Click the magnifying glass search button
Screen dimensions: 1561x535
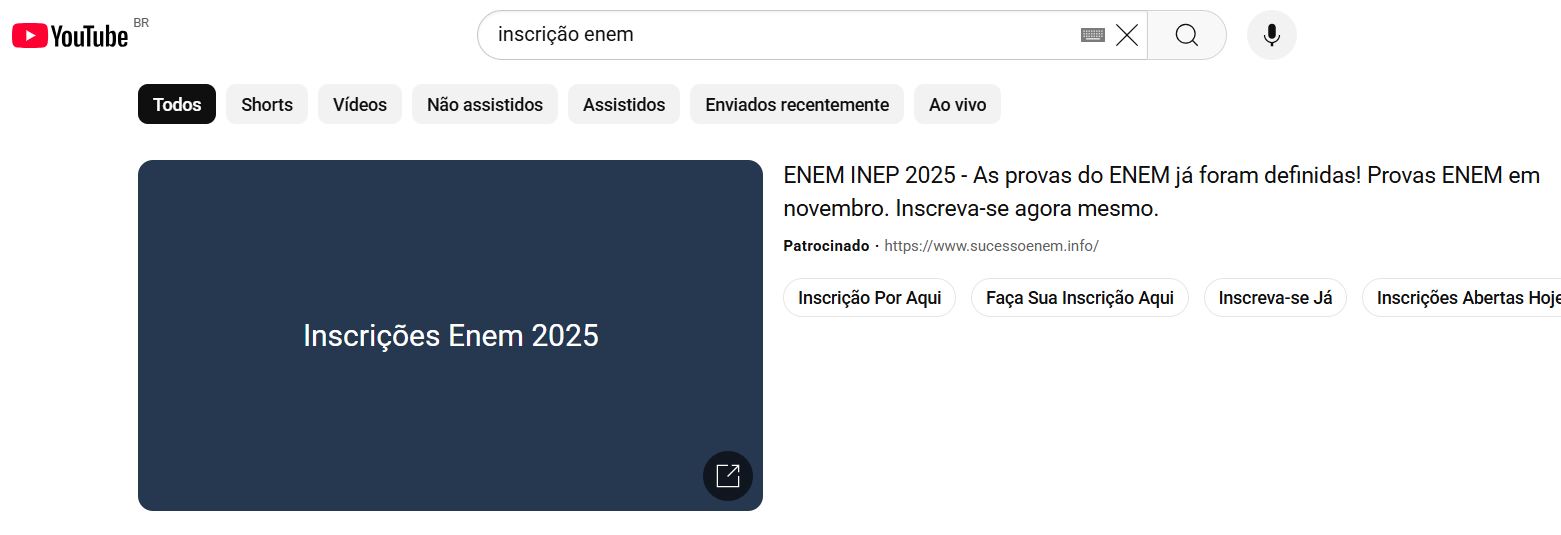point(1187,35)
